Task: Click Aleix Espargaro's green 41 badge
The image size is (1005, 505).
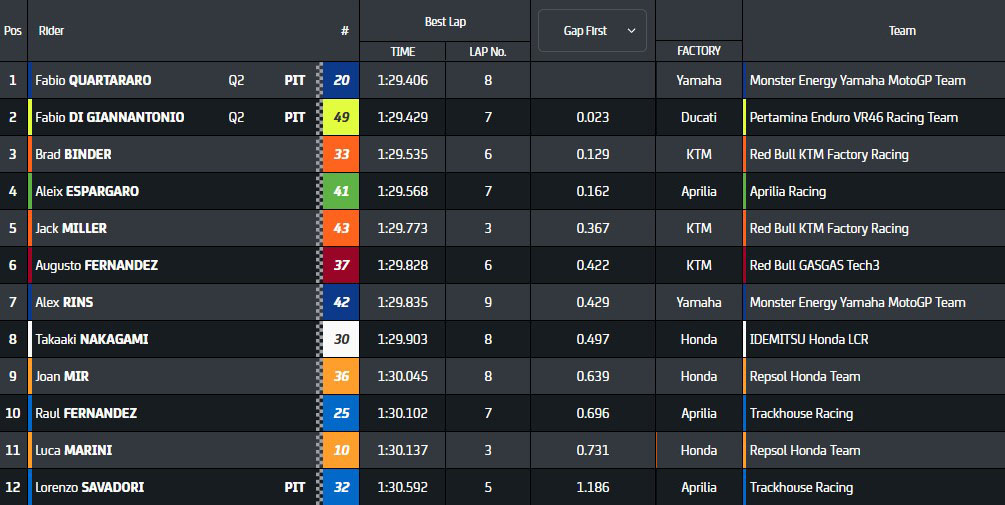Action: click(341, 191)
